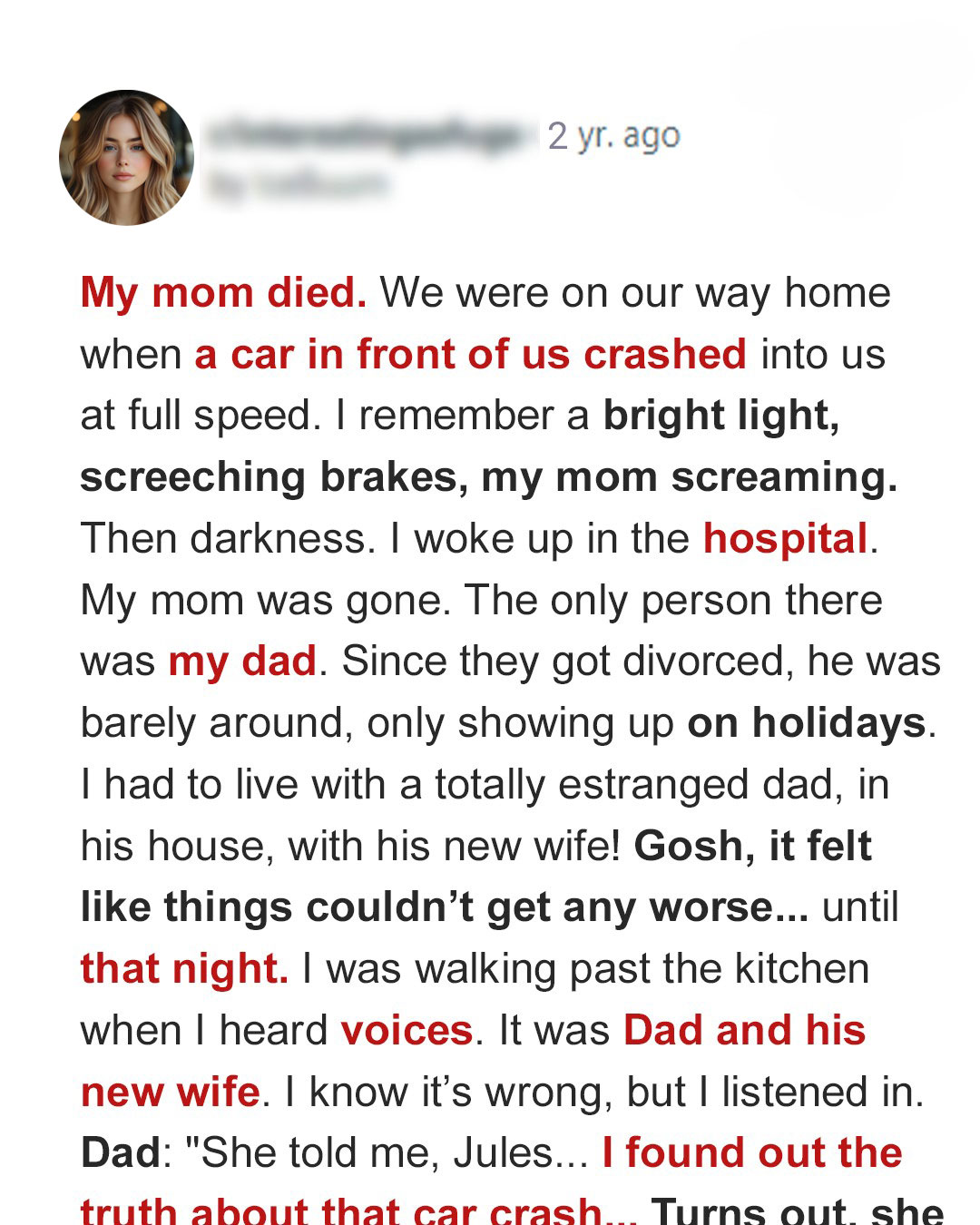Click 'a car in front of us crashed'
Screen dimensions: 980x1225
[x=471, y=354]
